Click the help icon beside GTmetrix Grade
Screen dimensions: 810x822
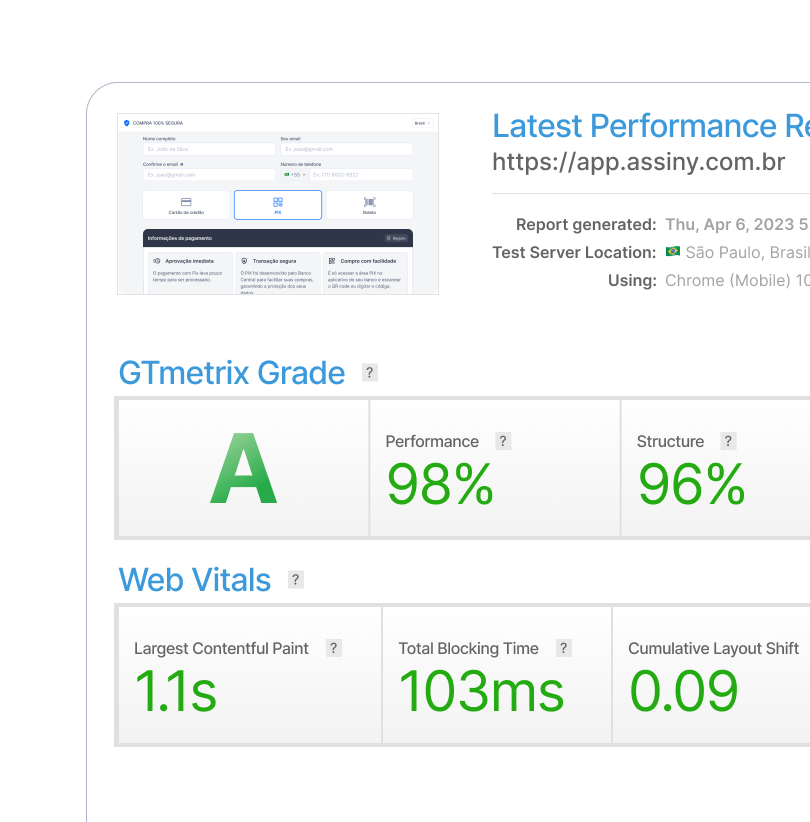[370, 373]
